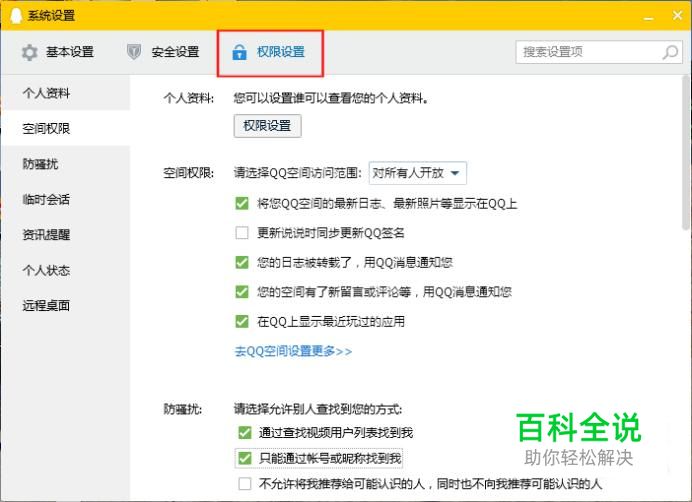Click the shield icon for 安全设置

134,52
